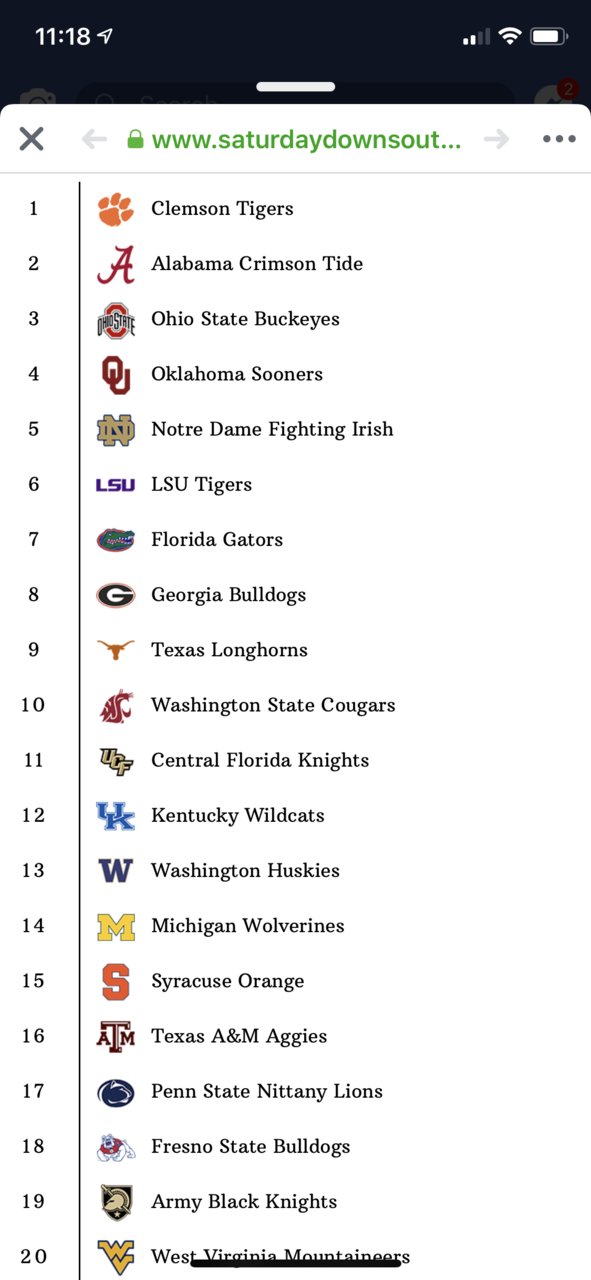Select Kentucky Wildcats team name
The height and width of the screenshot is (1280, 591).
pos(238,815)
